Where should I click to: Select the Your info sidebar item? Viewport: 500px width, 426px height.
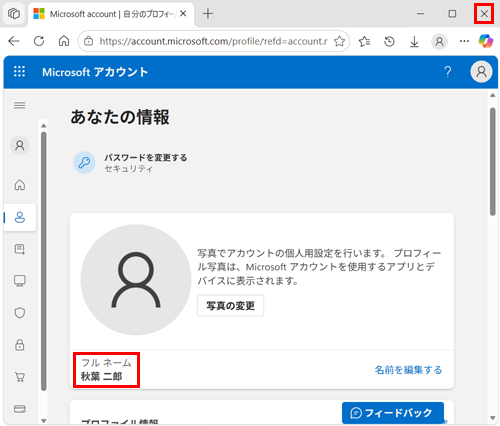click(20, 217)
